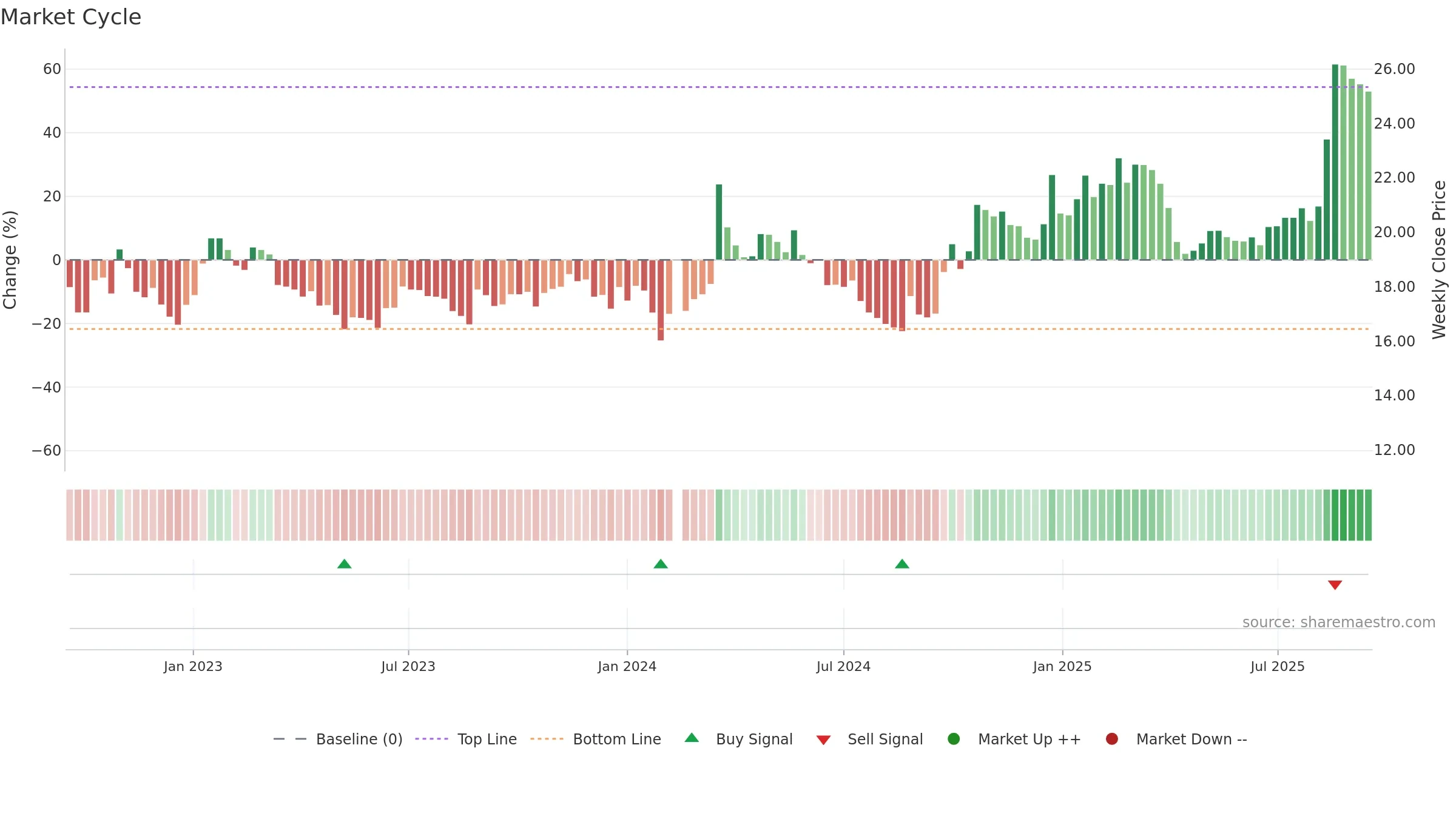Image resolution: width=1456 pixels, height=819 pixels.
Task: Click the red sell signal triangle after Jul 2025
Action: click(1335, 585)
